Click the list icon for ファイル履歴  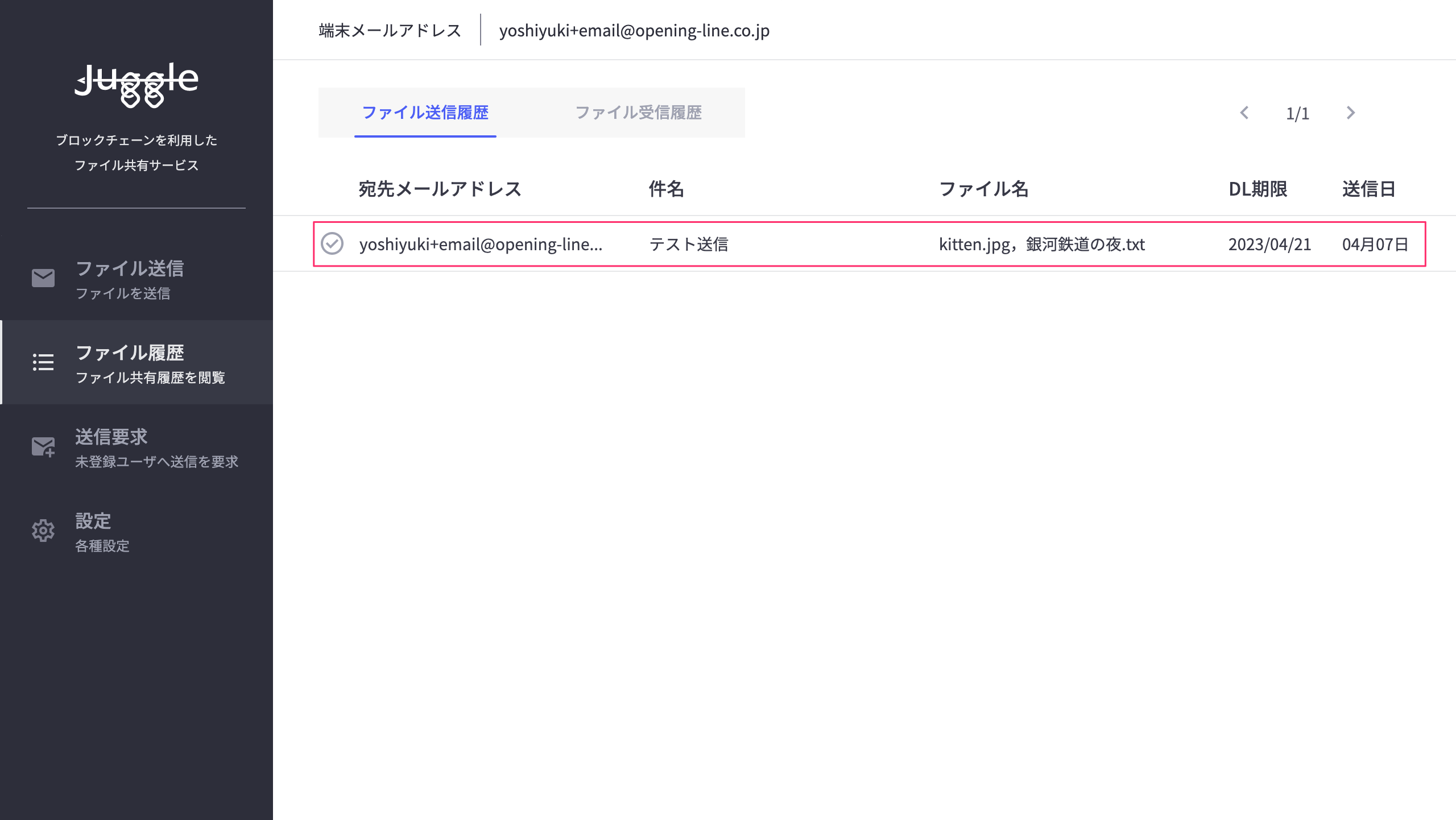click(x=43, y=362)
